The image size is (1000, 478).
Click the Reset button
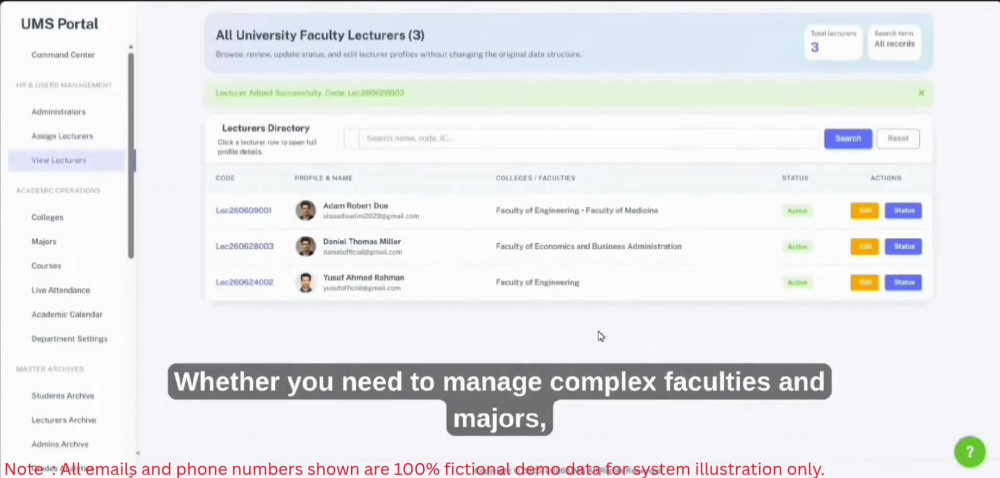click(x=897, y=138)
